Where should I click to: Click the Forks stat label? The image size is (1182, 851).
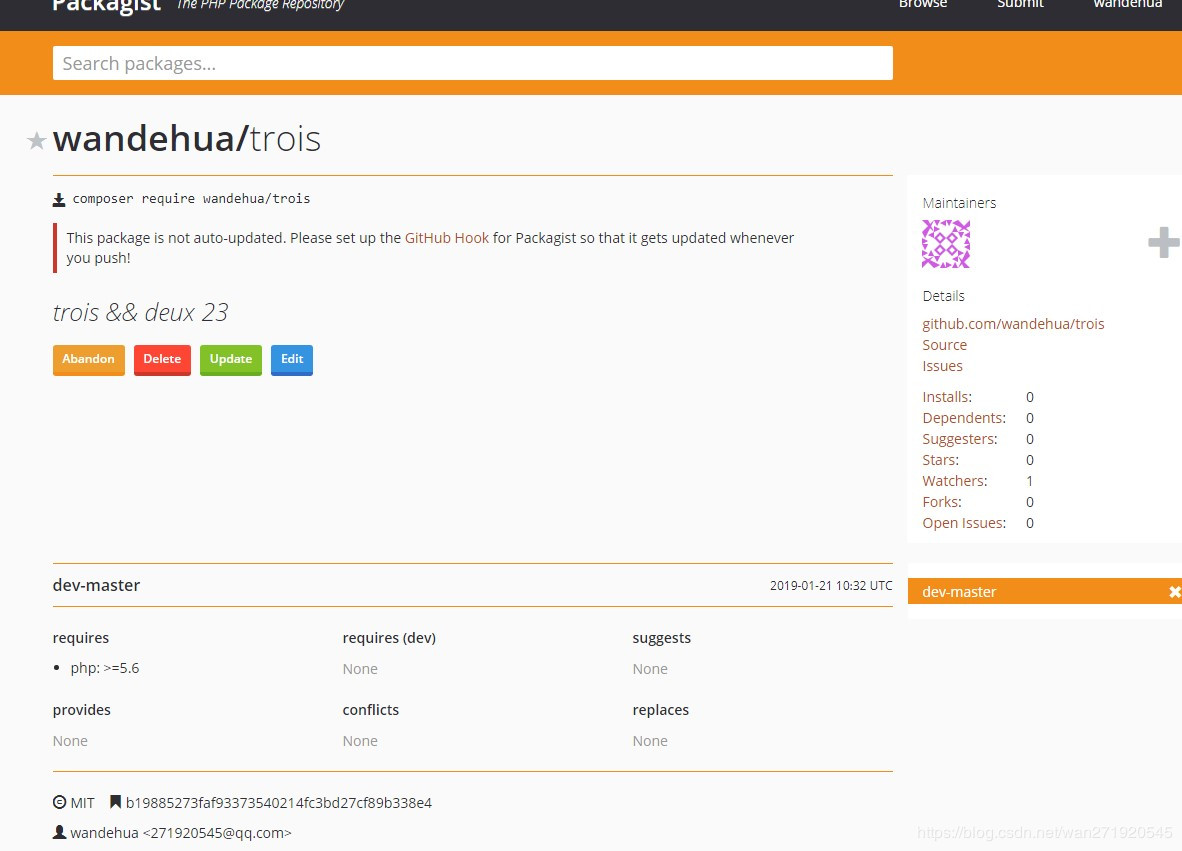[942, 503]
